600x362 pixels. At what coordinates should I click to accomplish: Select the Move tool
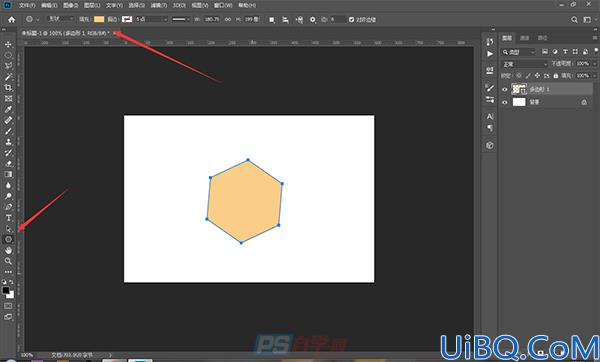pyautogui.click(x=8, y=44)
